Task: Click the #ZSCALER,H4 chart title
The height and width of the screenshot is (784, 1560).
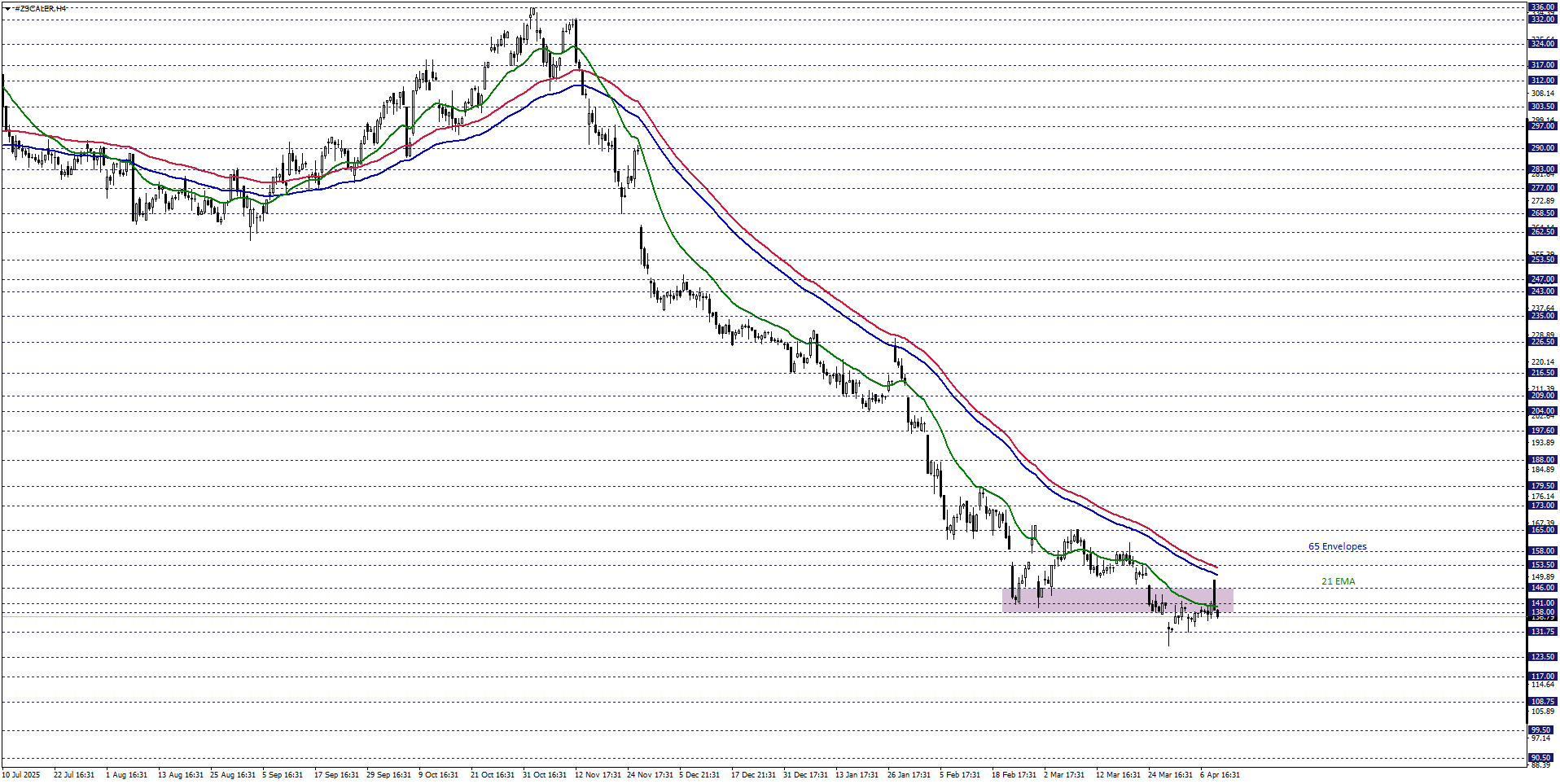Action: click(41, 8)
